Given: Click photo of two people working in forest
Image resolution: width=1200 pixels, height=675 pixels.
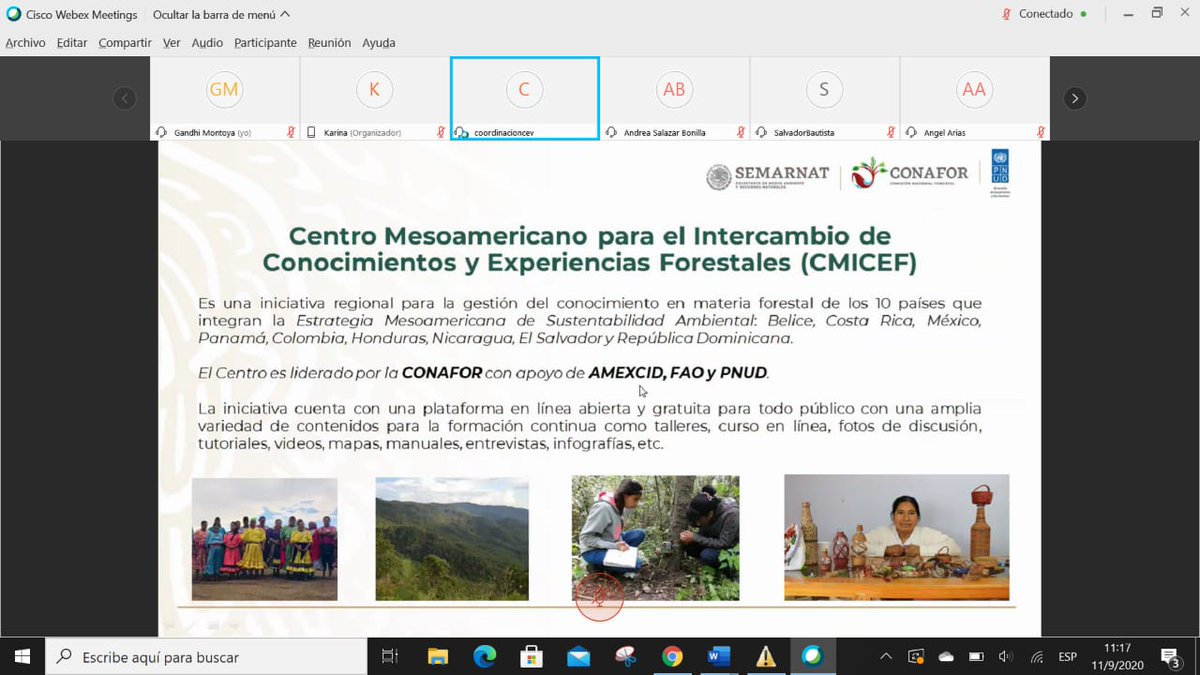Looking at the screenshot, I should point(655,537).
